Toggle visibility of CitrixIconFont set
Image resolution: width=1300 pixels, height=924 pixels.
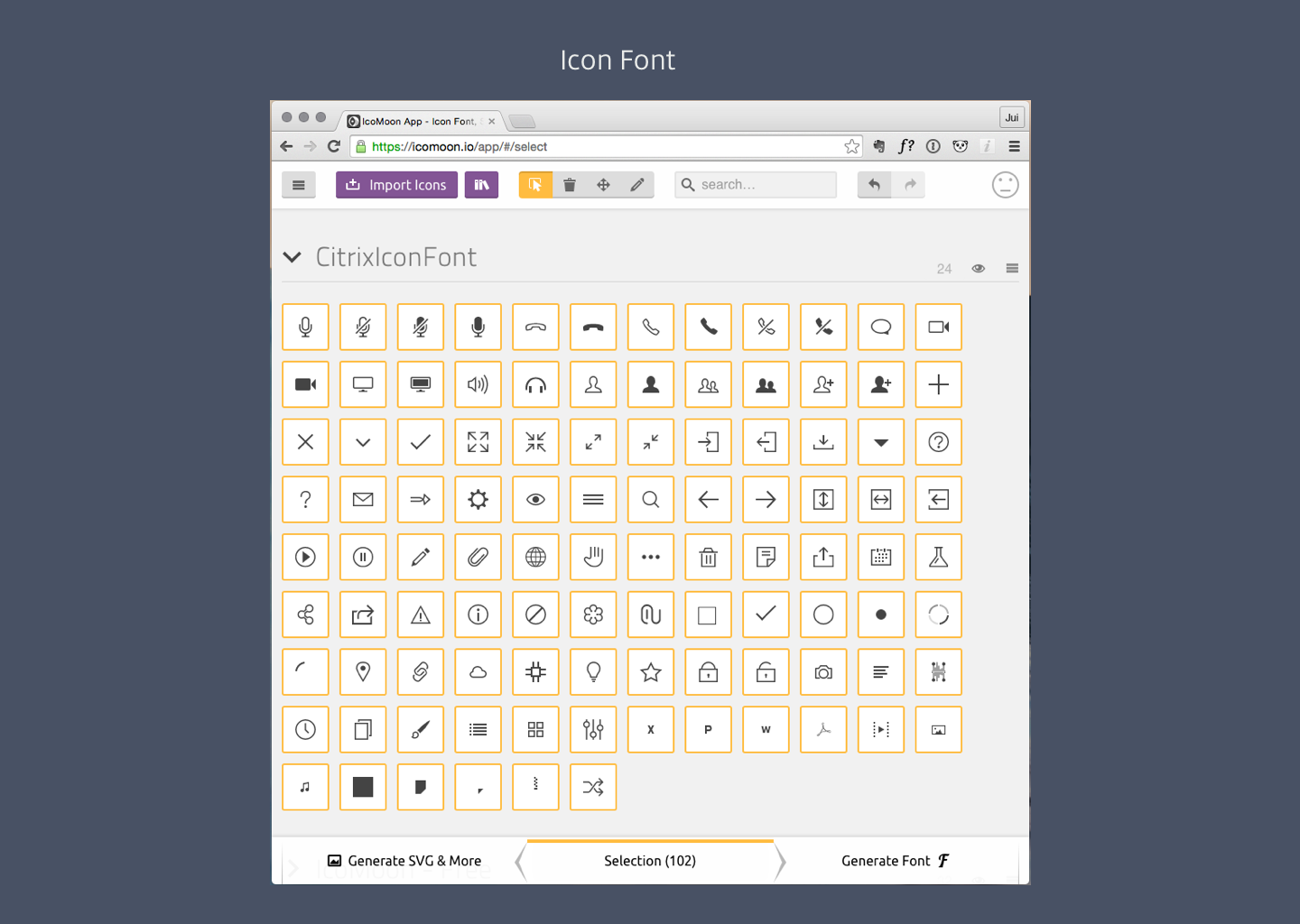979,269
